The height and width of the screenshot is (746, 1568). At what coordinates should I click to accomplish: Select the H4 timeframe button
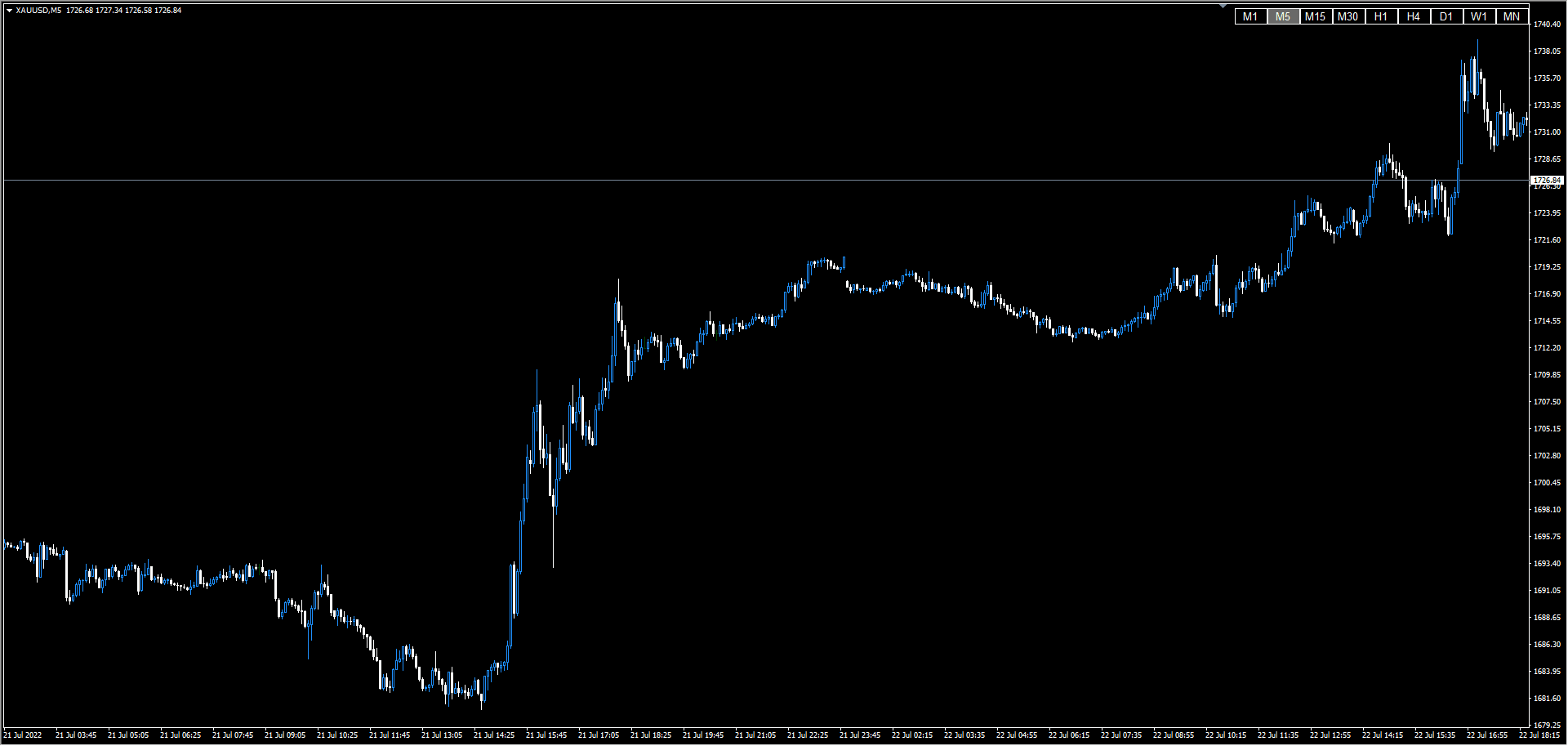pos(1414,16)
